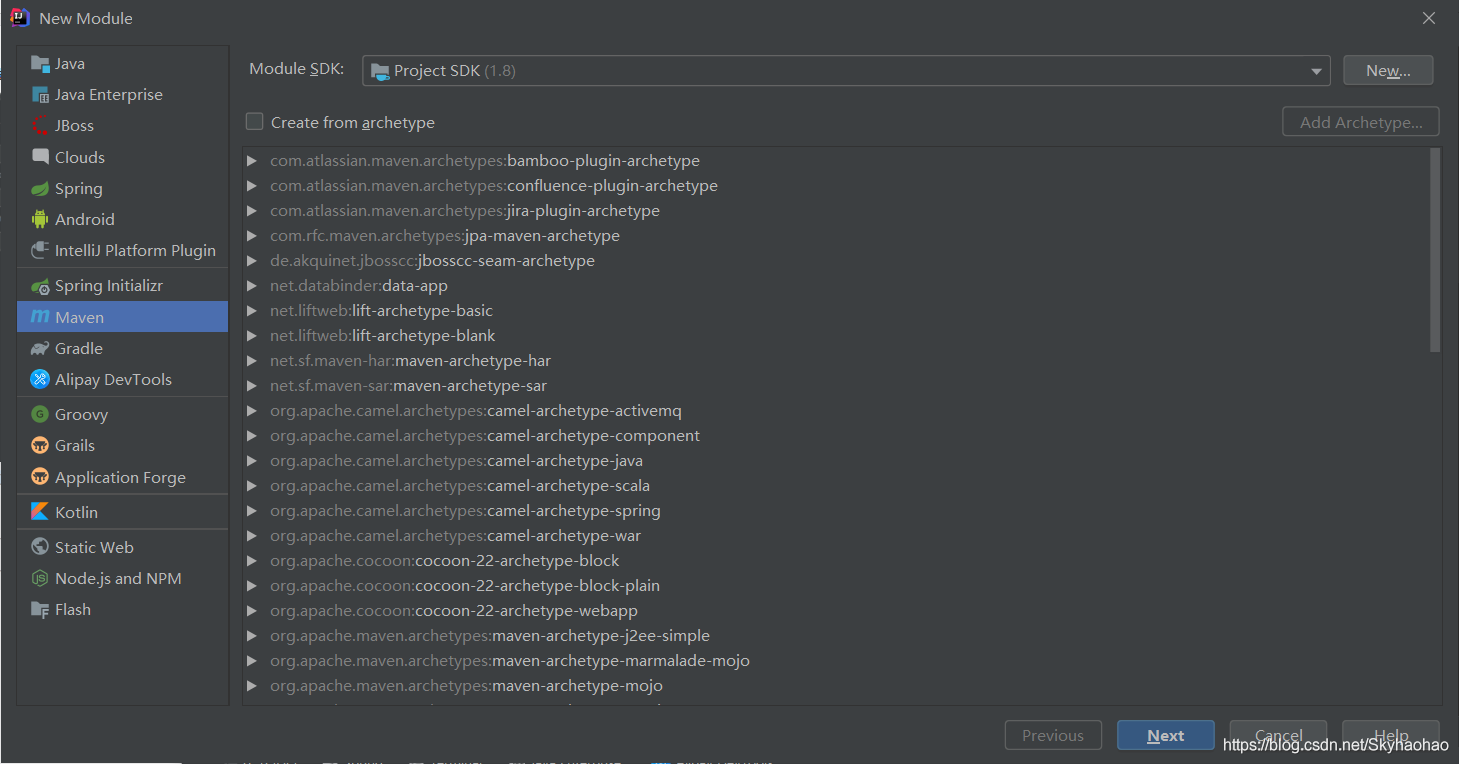Click the Flash icon

click(40, 610)
